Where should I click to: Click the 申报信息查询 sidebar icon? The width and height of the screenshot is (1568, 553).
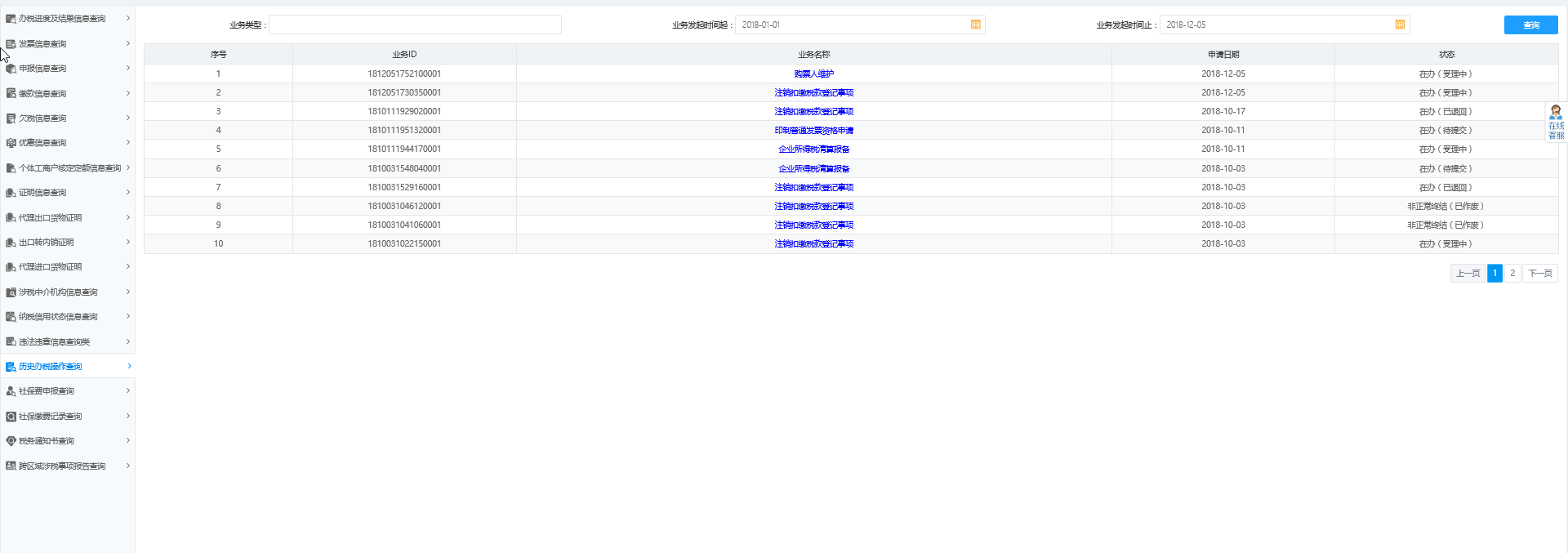click(11, 69)
